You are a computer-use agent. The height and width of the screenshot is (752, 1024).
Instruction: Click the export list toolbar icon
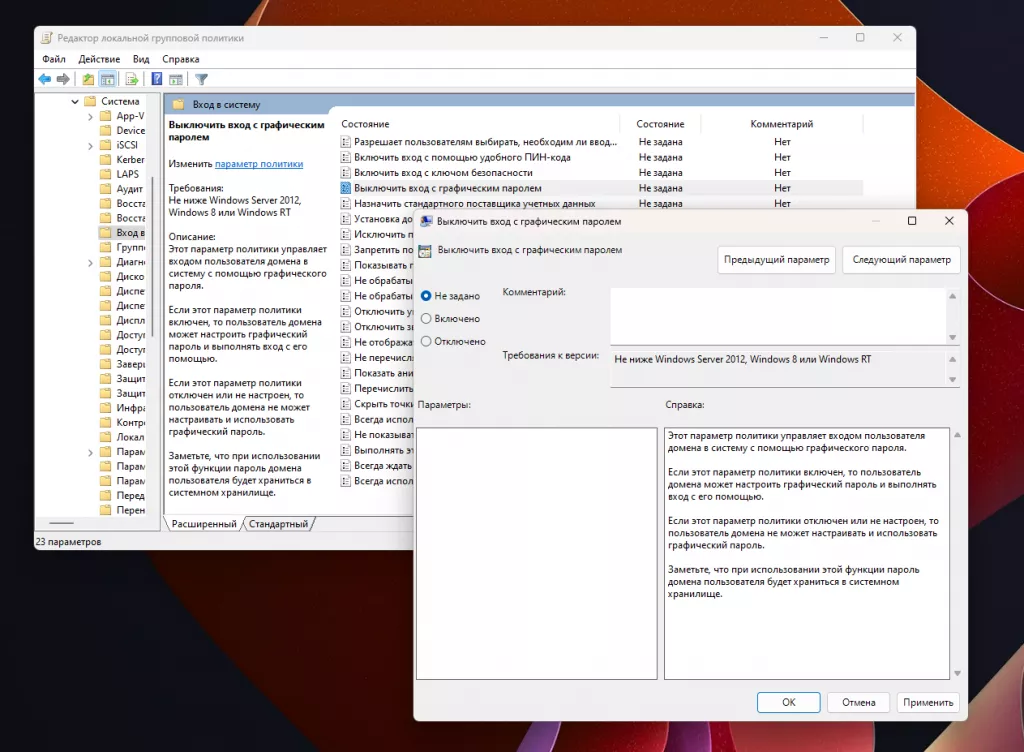132,79
